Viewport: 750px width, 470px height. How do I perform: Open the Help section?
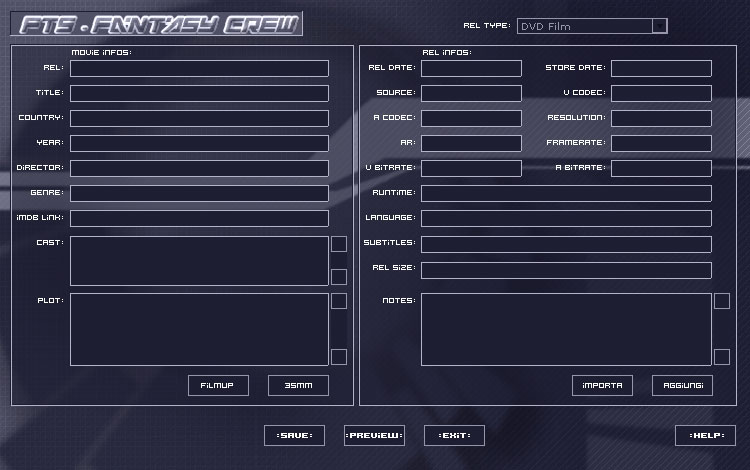(x=705, y=435)
